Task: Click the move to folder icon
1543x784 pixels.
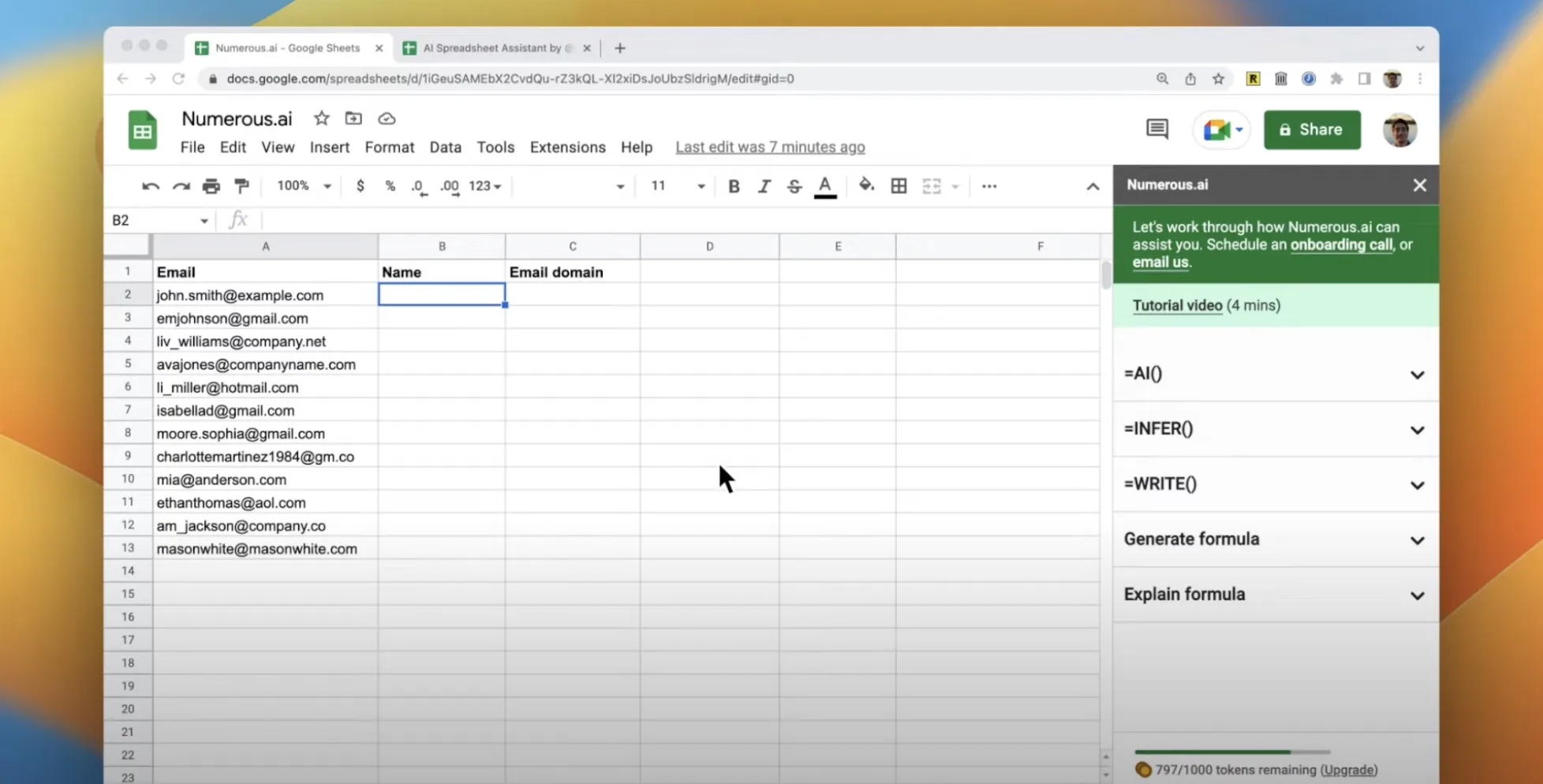Action: 353,118
